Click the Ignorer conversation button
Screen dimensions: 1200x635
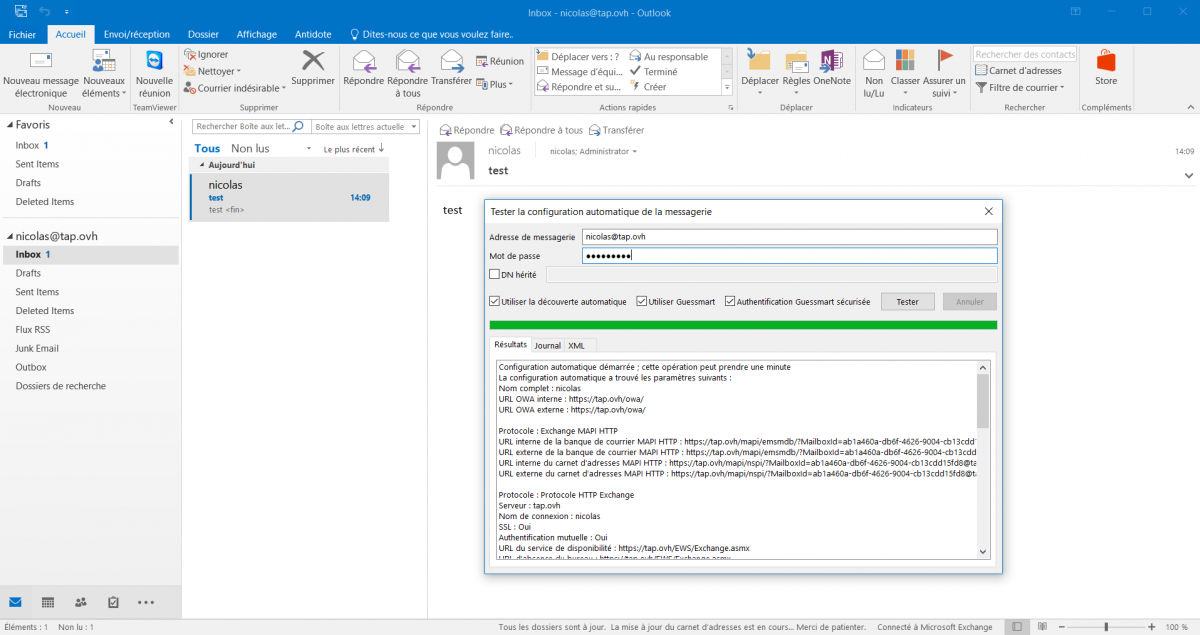206,55
